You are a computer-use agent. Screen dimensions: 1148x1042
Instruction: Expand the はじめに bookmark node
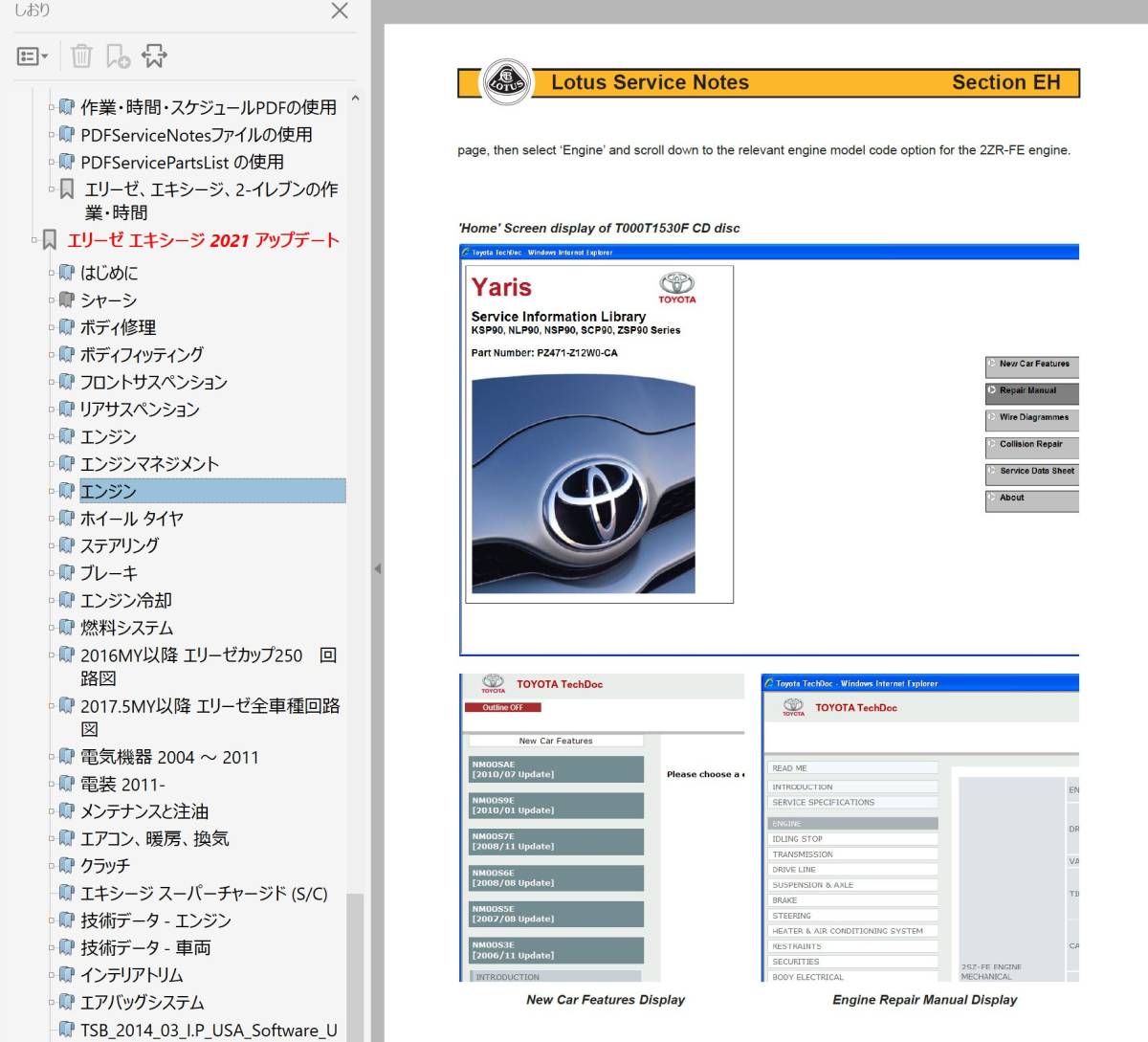pos(52,273)
